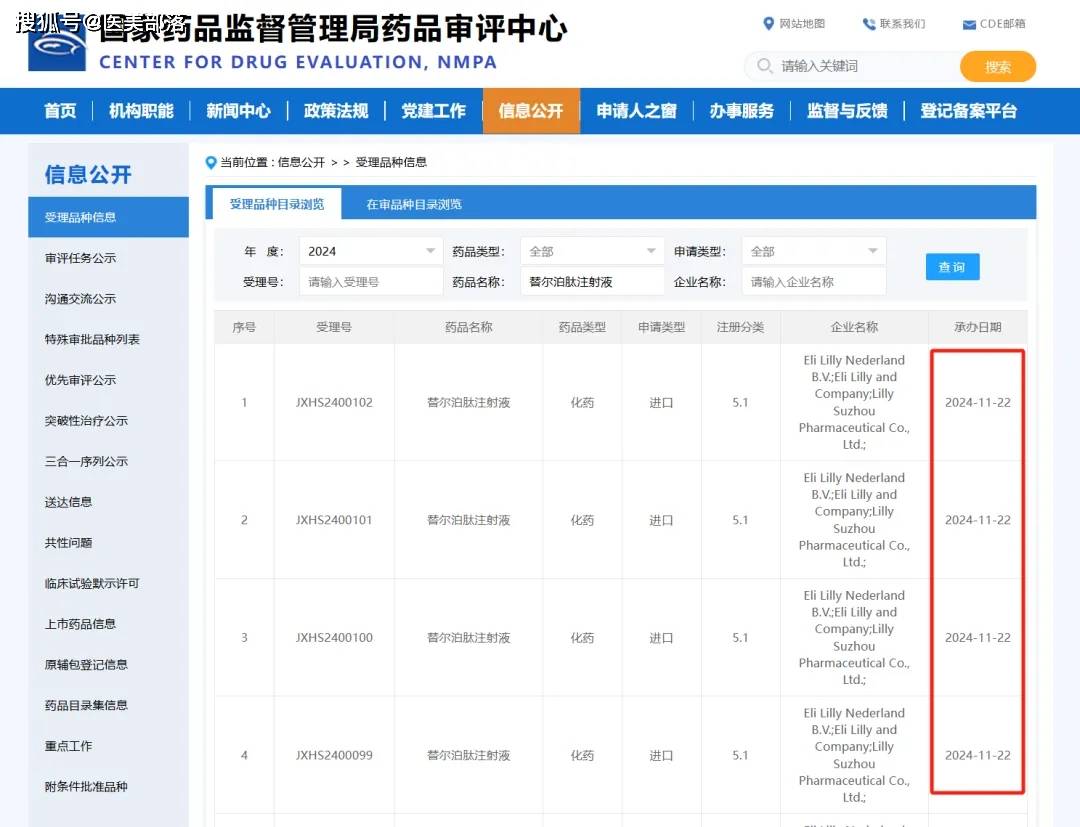Click company name in the JXHS2400102 row
1080x827 pixels.
(854, 402)
